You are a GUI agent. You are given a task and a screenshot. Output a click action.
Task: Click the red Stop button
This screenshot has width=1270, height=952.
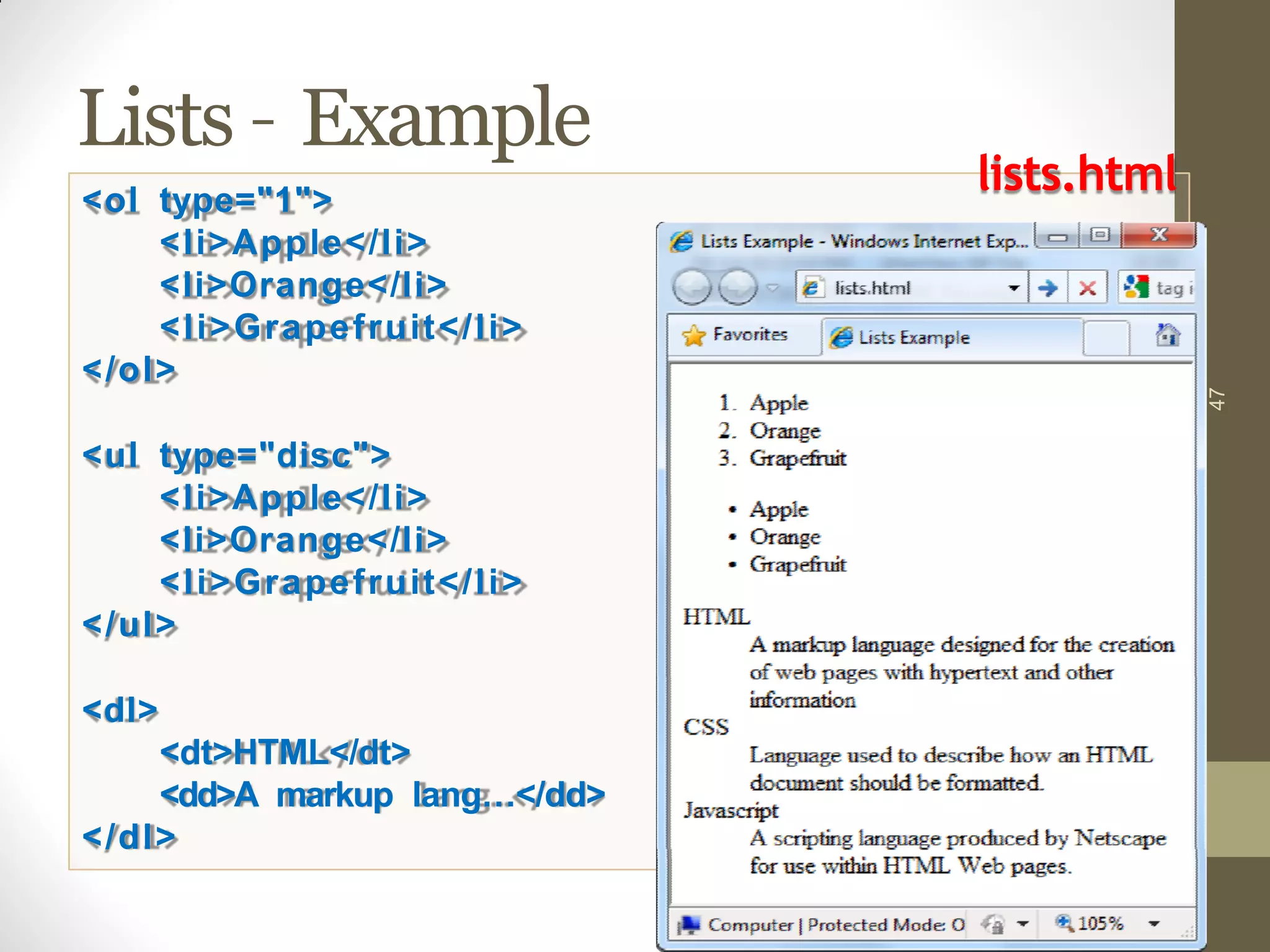tap(1087, 288)
